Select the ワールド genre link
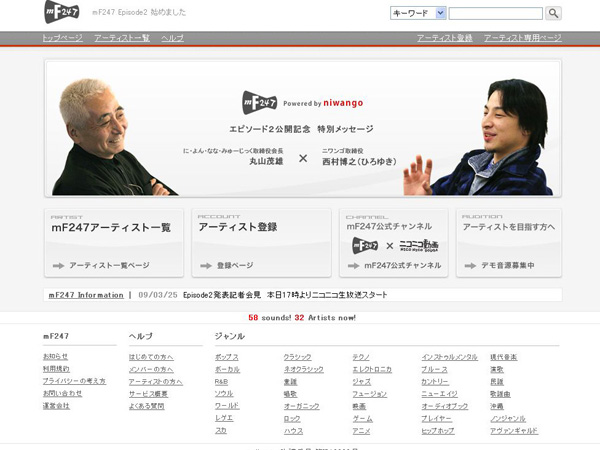The width and height of the screenshot is (600, 450). (x=227, y=406)
